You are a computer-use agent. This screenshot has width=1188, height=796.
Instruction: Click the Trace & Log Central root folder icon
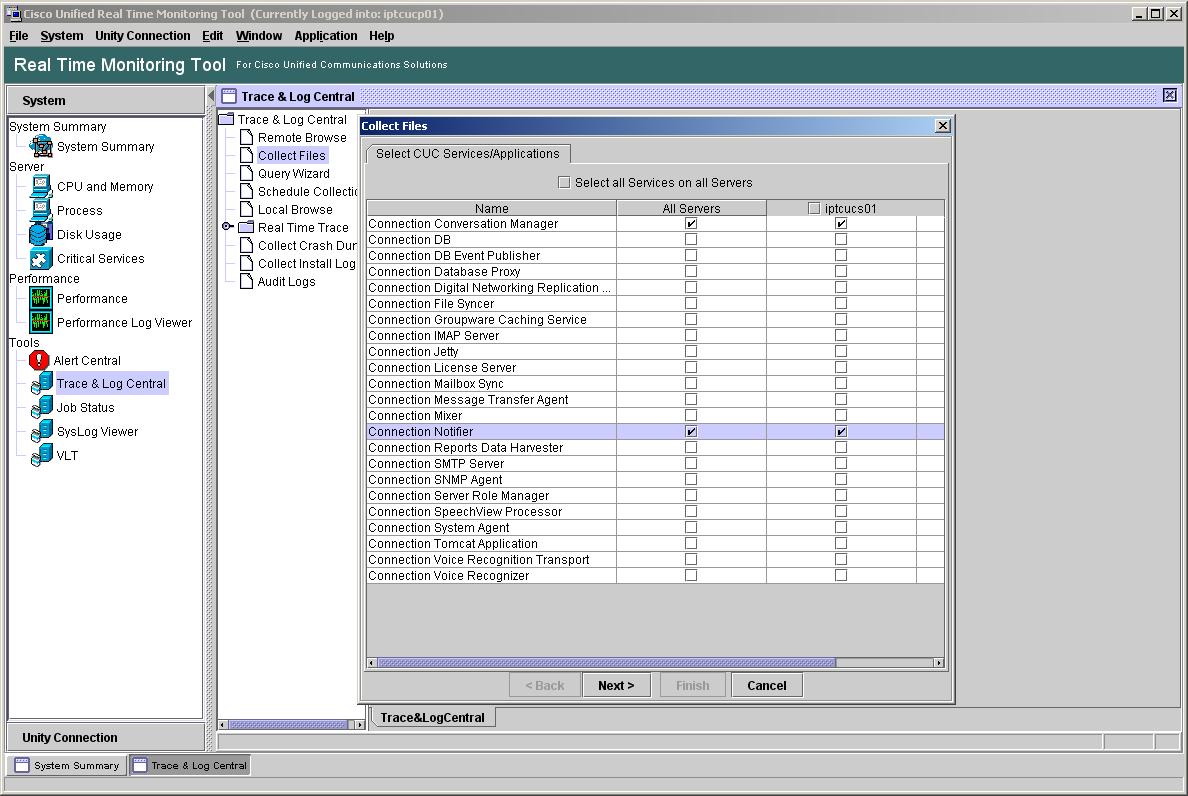[x=226, y=119]
